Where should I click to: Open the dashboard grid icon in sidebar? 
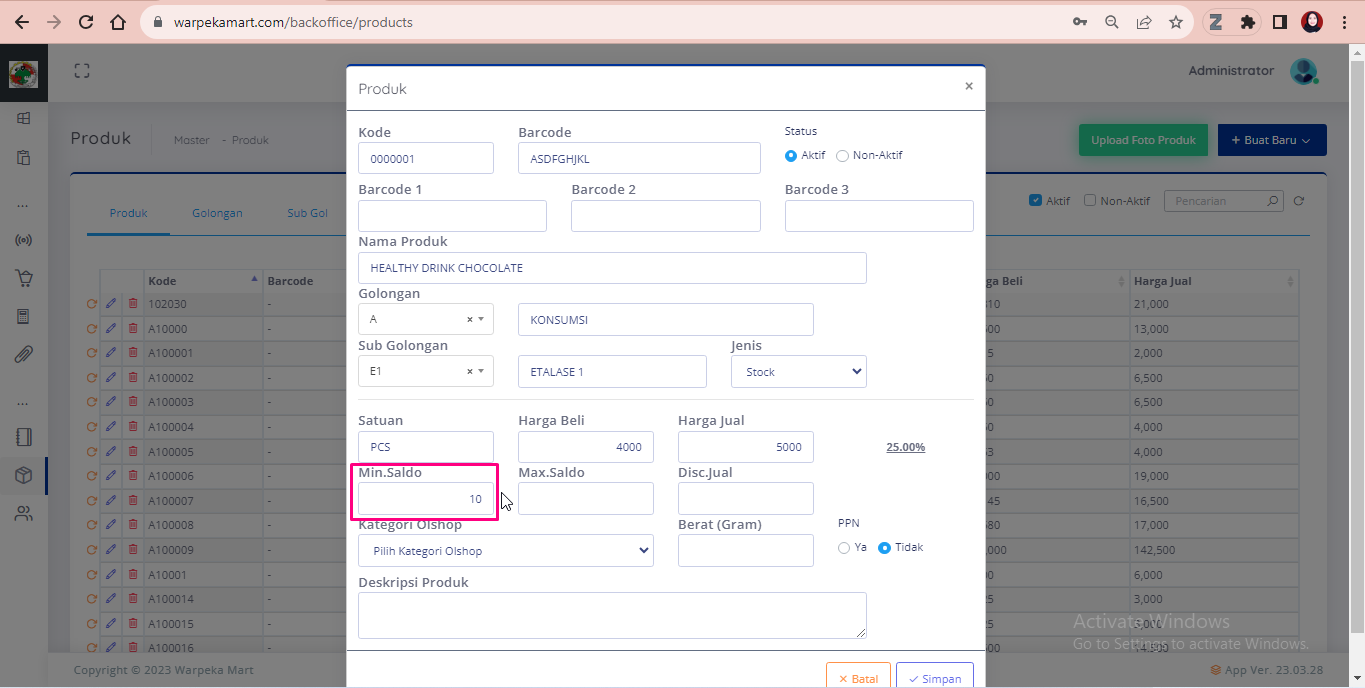pos(24,119)
